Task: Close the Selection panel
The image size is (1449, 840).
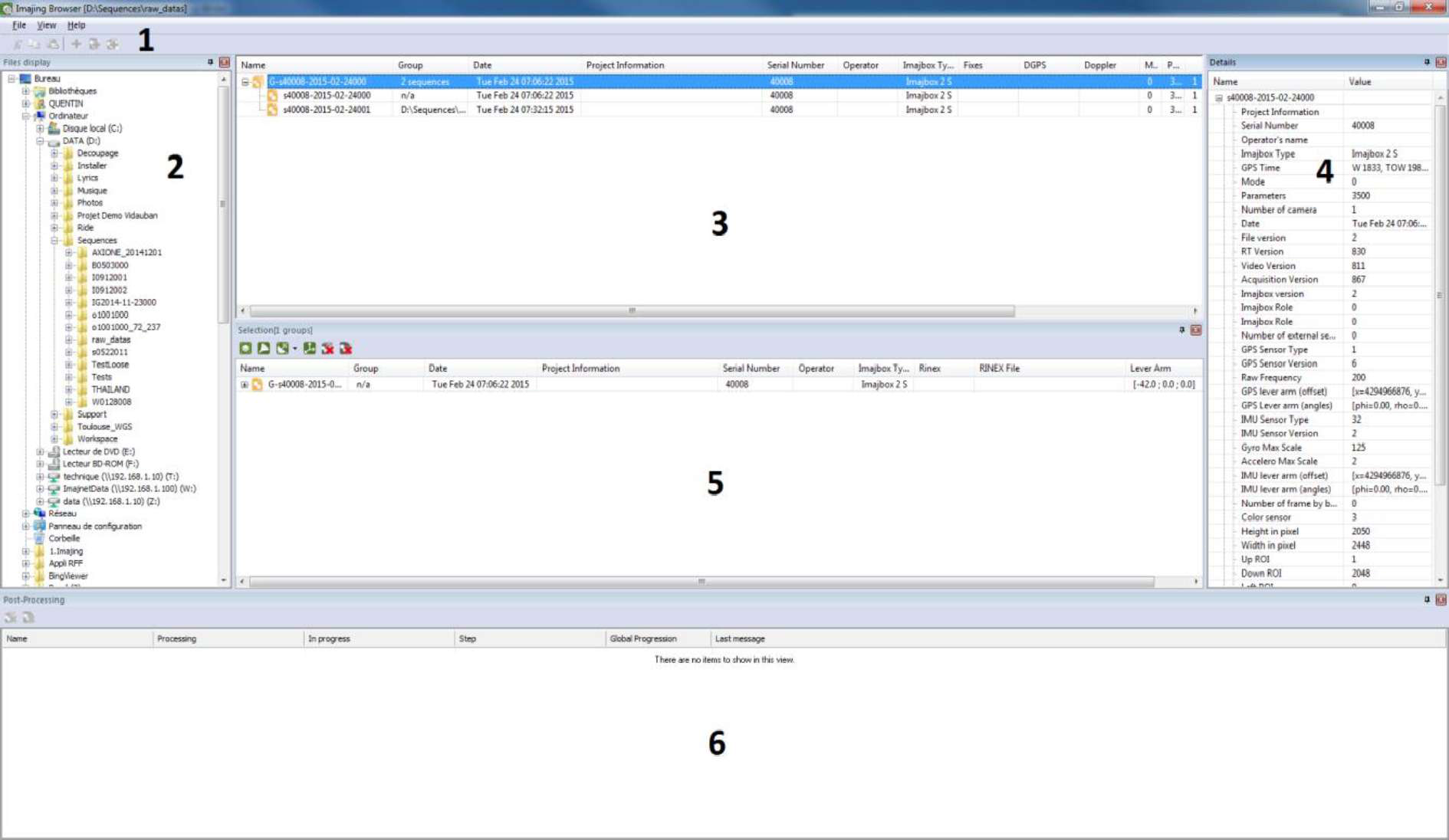Action: pos(1196,330)
